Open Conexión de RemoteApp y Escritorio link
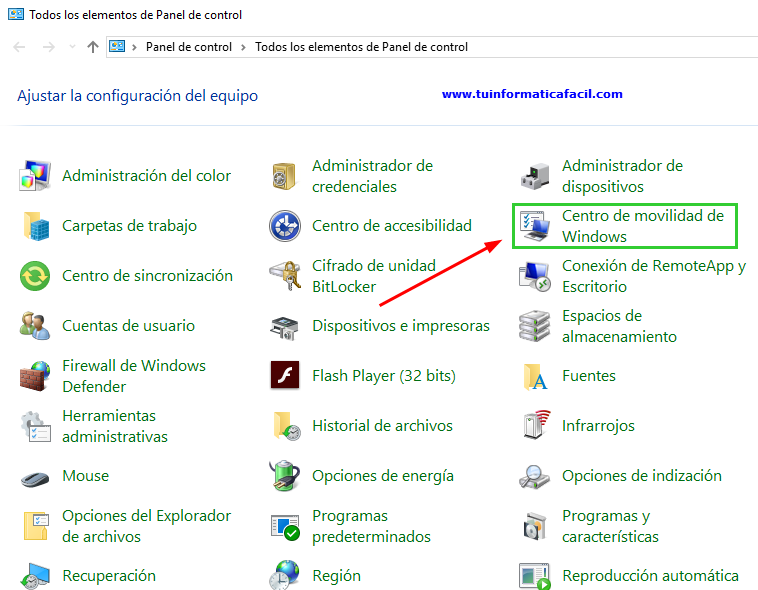758x590 pixels. coord(654,276)
